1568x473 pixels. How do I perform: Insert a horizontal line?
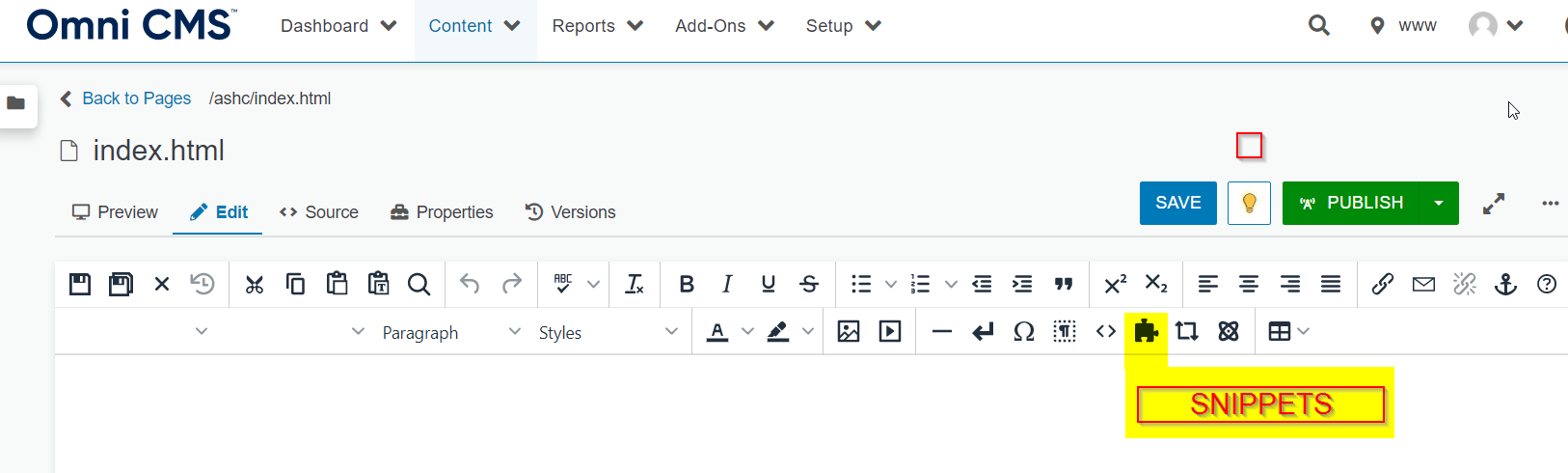coord(942,332)
